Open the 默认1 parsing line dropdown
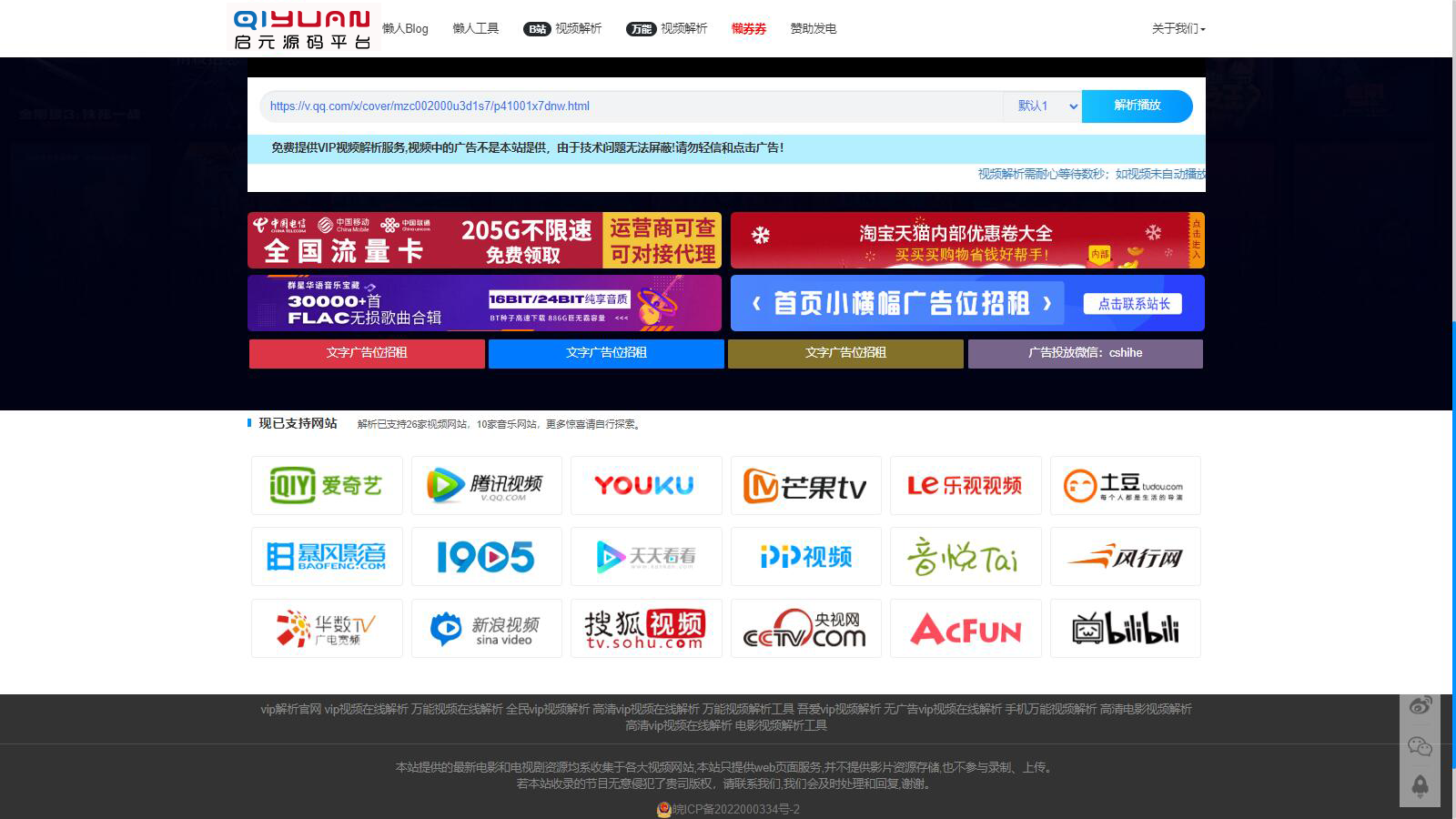 coord(1043,106)
